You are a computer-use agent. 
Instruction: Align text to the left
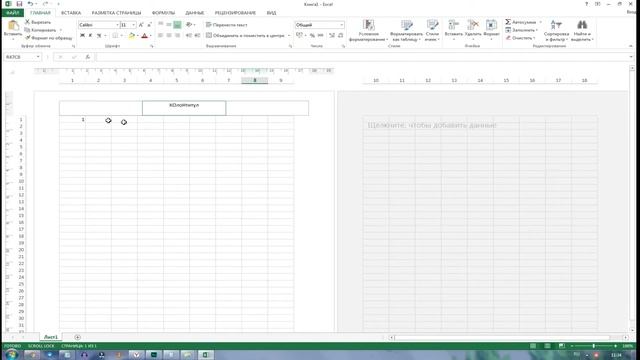click(160, 36)
